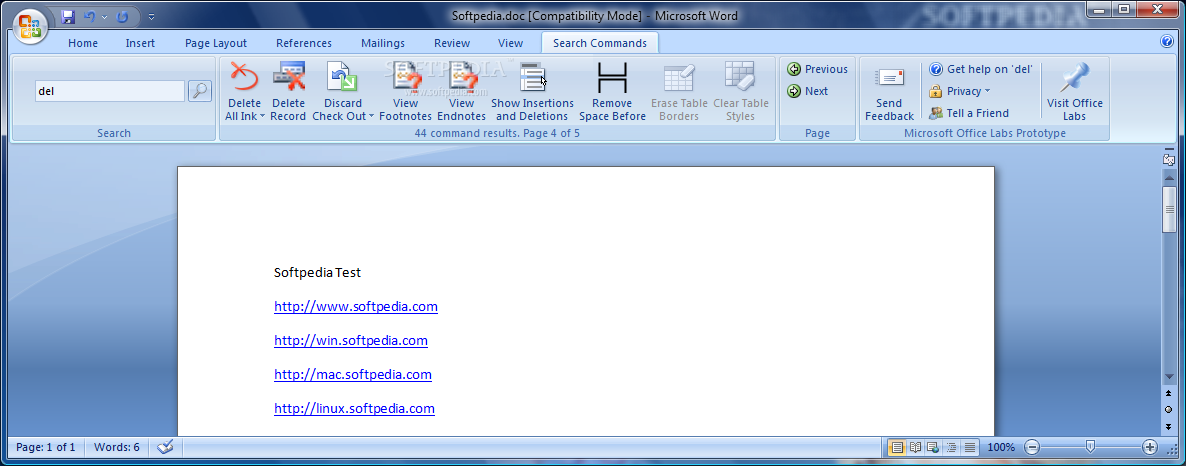Go to the Page Layout tab
1186x466 pixels.
tap(216, 43)
